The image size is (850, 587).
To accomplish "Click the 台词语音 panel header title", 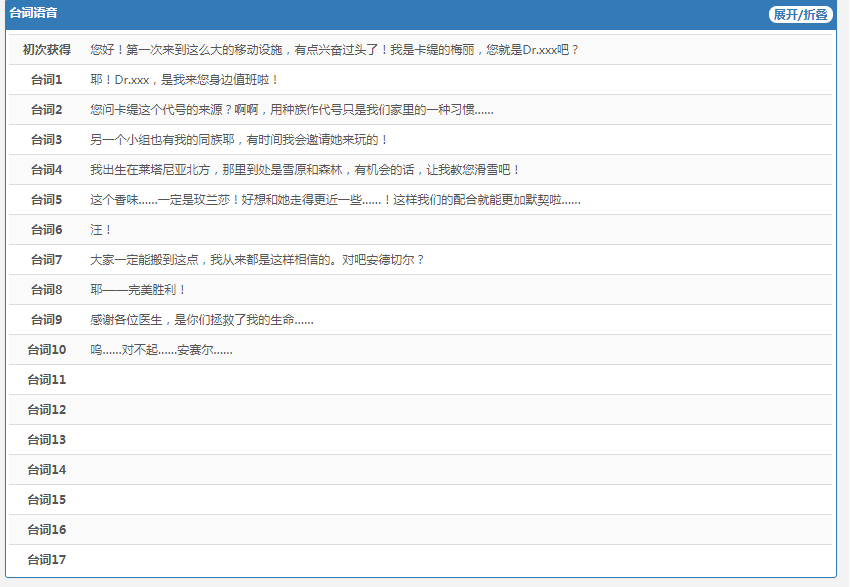I will (33, 13).
